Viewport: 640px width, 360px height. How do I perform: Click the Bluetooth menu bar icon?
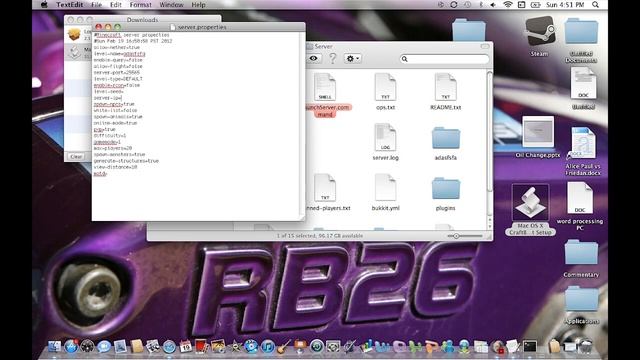coord(481,5)
